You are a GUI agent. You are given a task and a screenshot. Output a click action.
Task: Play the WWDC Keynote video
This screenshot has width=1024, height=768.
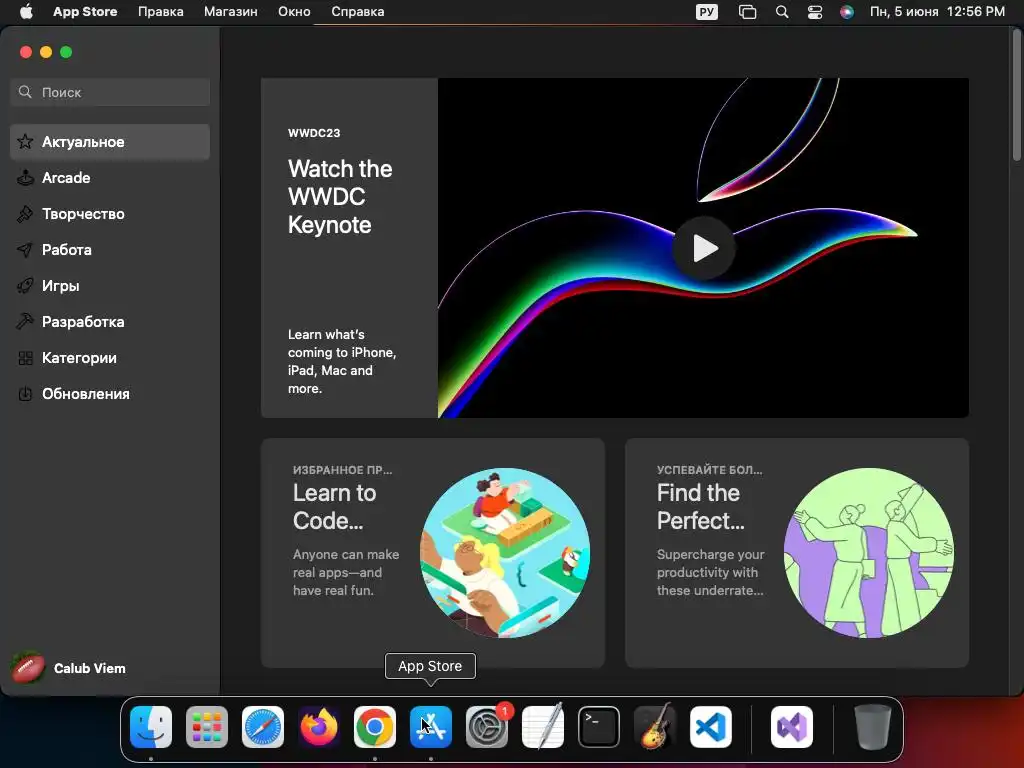[x=703, y=248]
